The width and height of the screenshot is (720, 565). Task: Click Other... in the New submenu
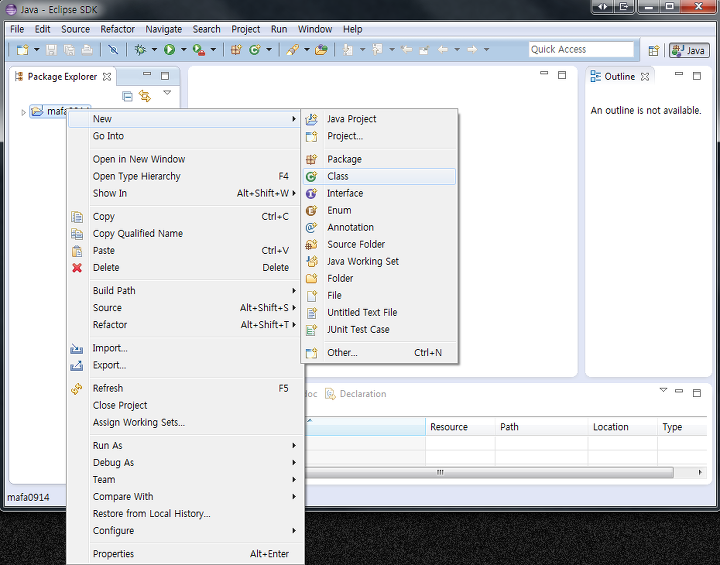pos(380,353)
